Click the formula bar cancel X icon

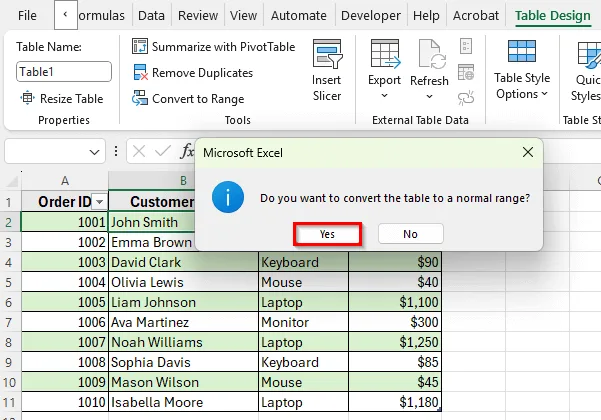(139, 151)
